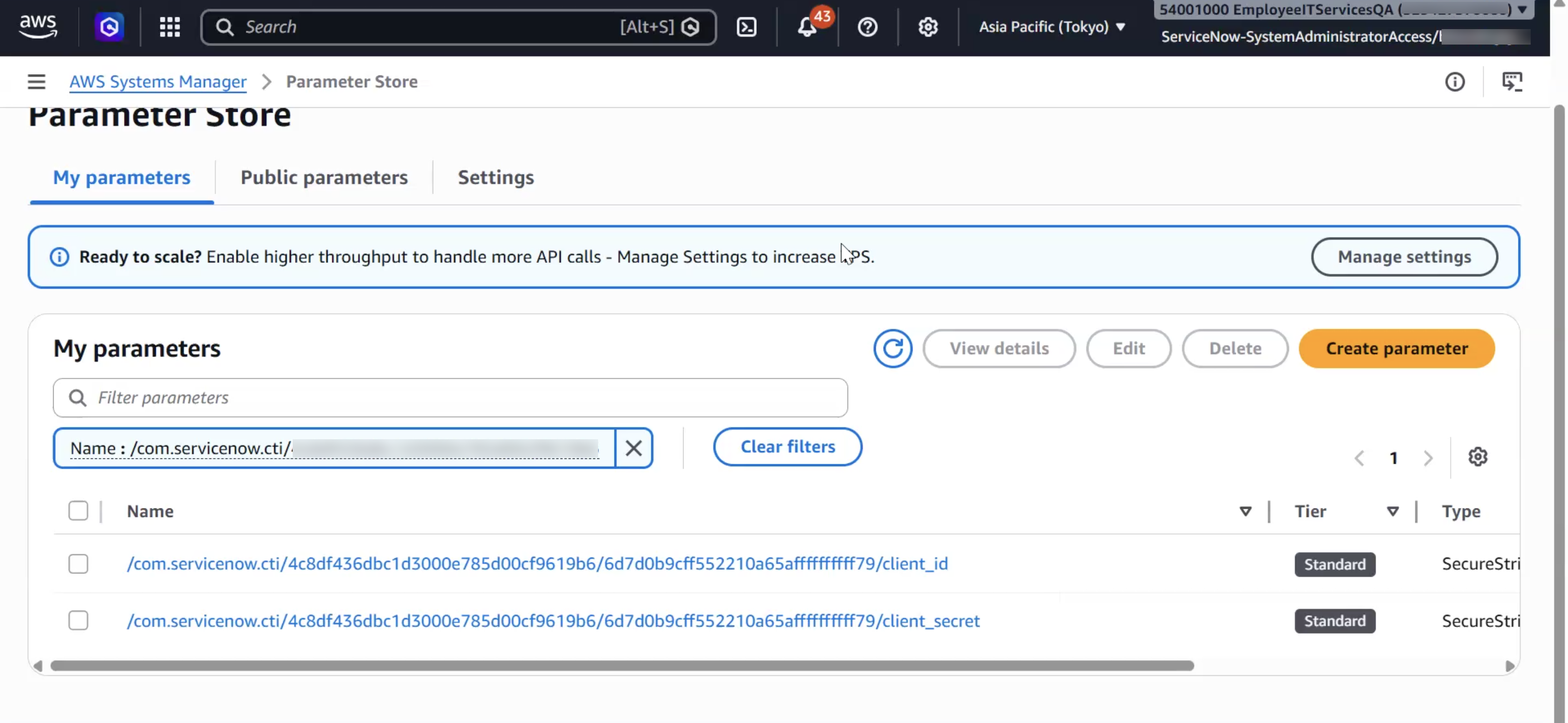Click the SecureString type in client_secret row
Image resolution: width=1568 pixels, height=723 pixels.
point(1480,621)
